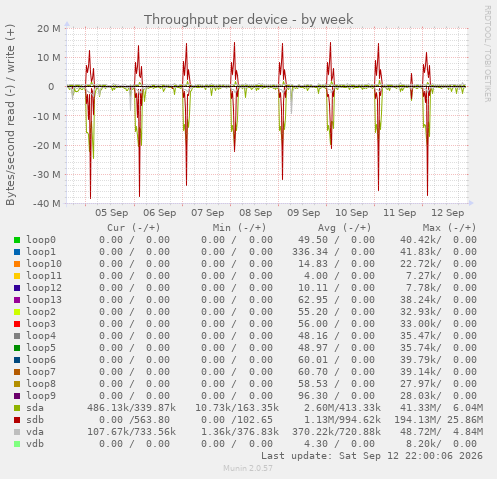Click the loop0 green color swatch
497x479 pixels.
point(17,240)
